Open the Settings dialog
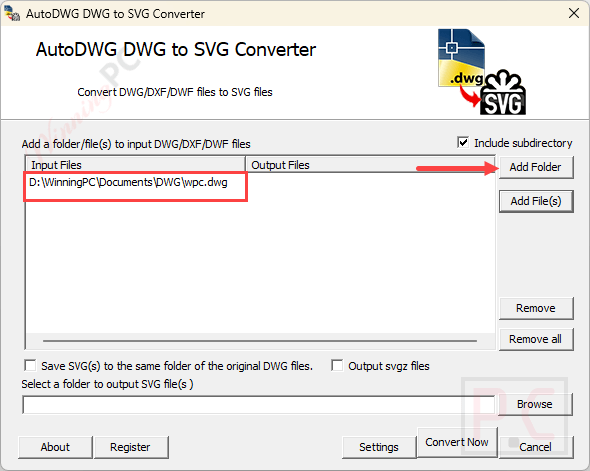The width and height of the screenshot is (590, 471). (x=379, y=447)
